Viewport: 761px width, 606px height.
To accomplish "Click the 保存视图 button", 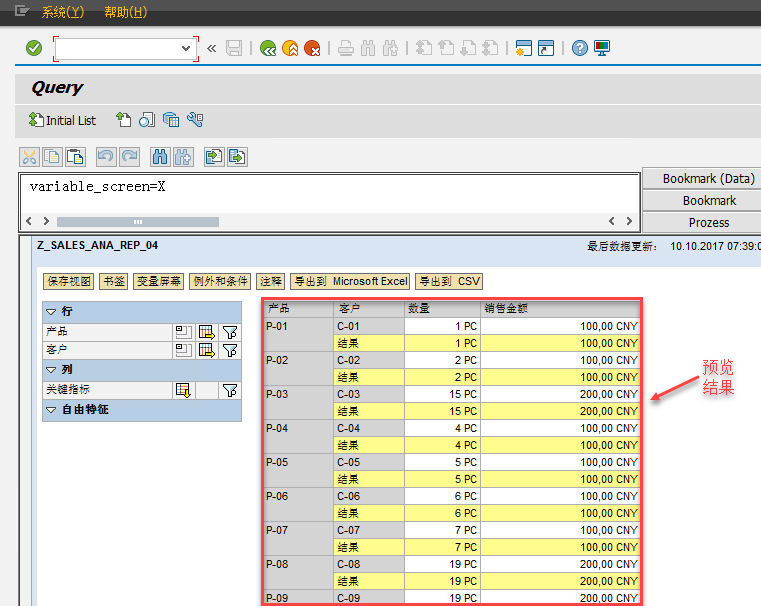I will 69,282.
